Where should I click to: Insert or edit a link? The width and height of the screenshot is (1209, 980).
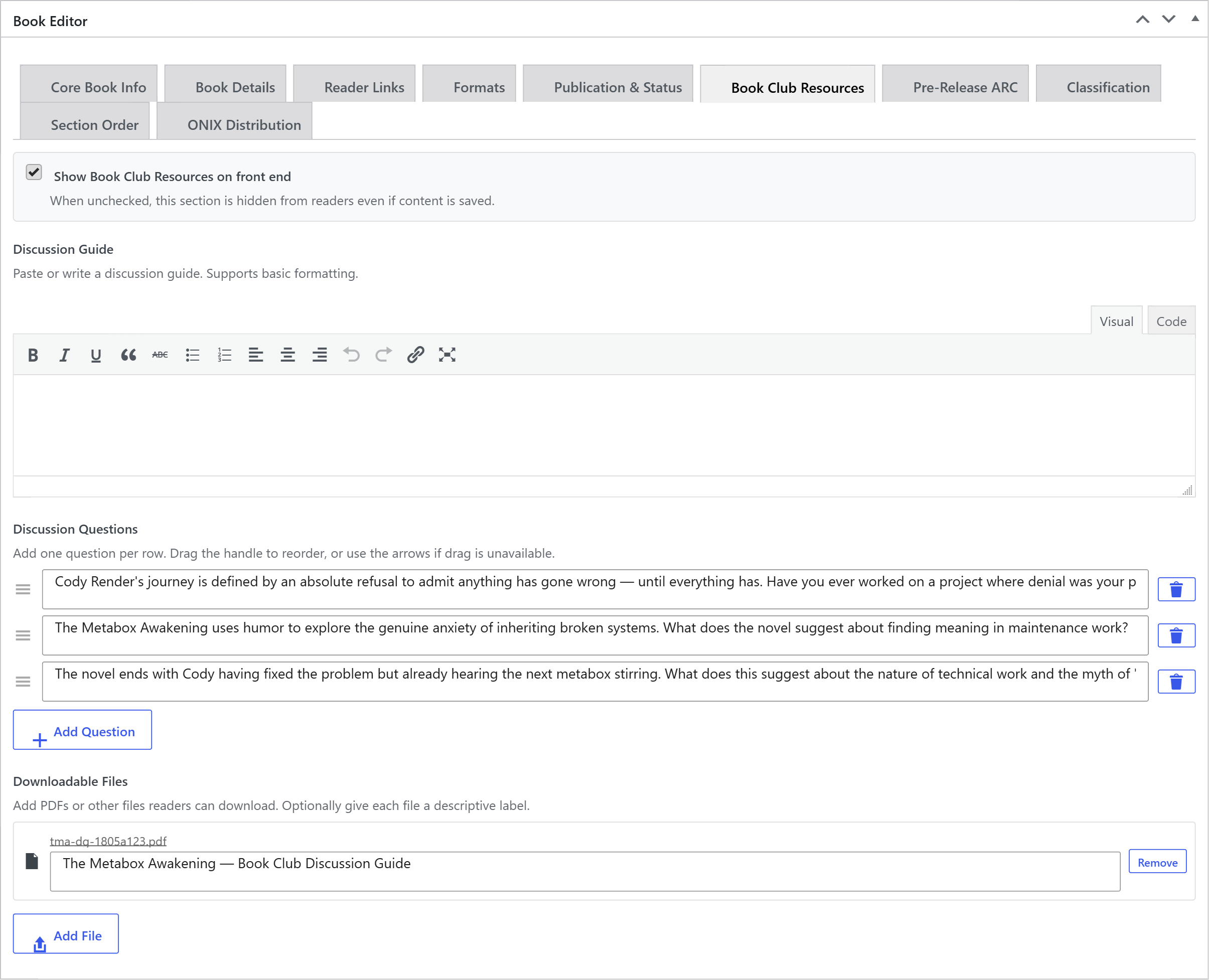pos(415,355)
